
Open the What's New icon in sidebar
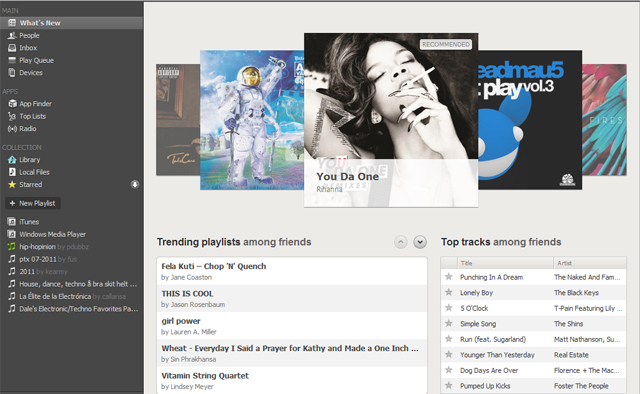click(x=12, y=23)
